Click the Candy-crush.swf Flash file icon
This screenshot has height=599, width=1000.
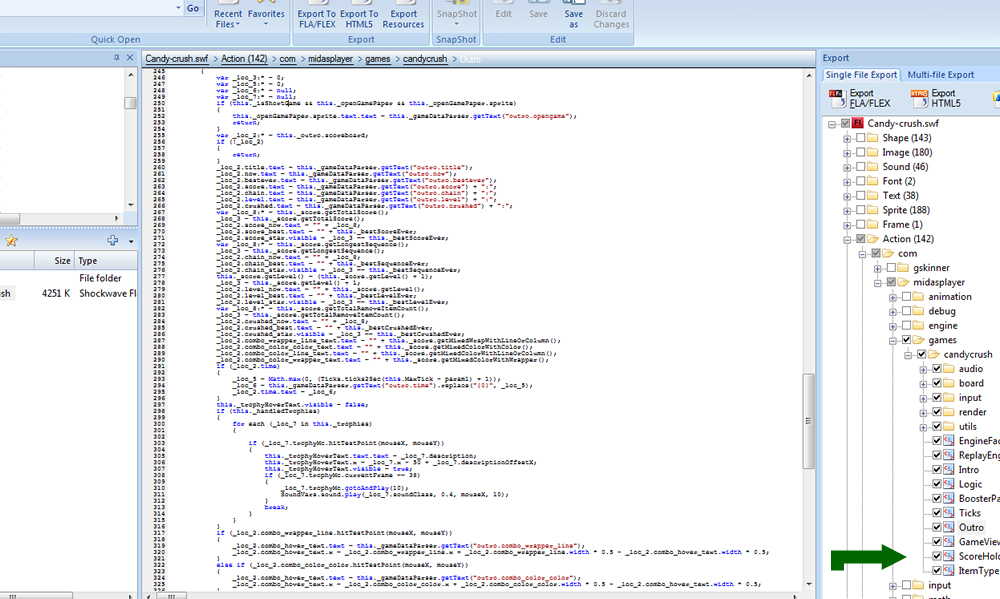tap(859, 123)
